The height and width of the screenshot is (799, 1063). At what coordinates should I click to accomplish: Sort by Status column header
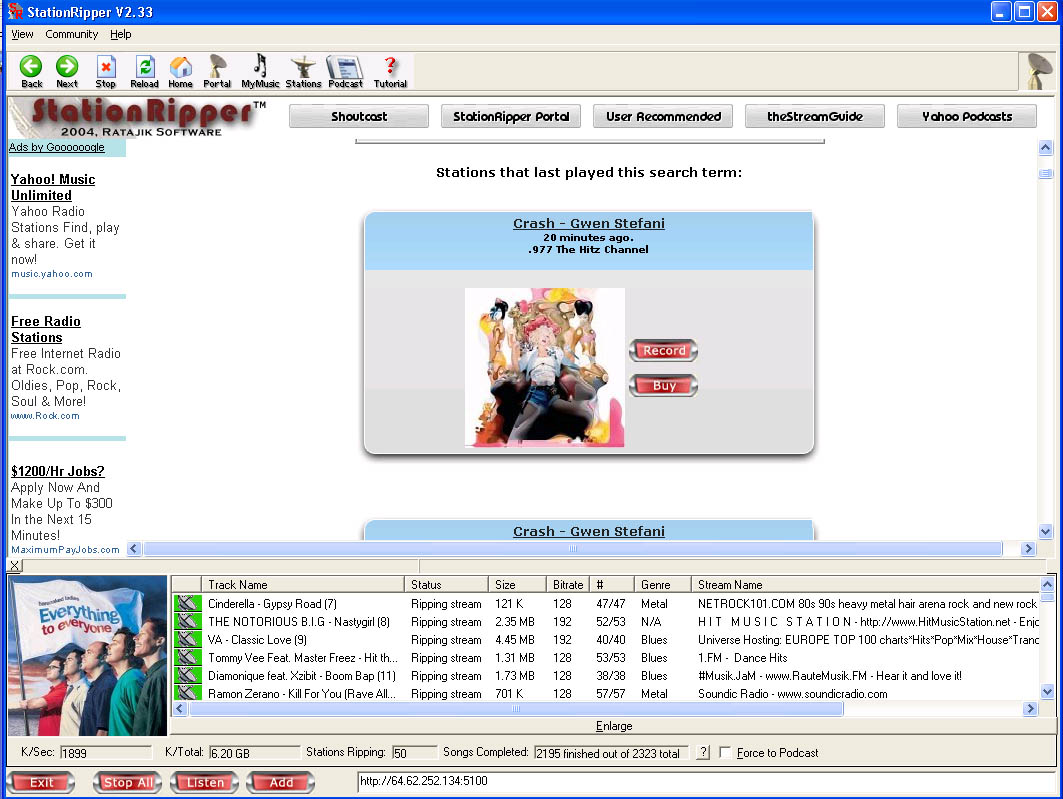pos(446,584)
